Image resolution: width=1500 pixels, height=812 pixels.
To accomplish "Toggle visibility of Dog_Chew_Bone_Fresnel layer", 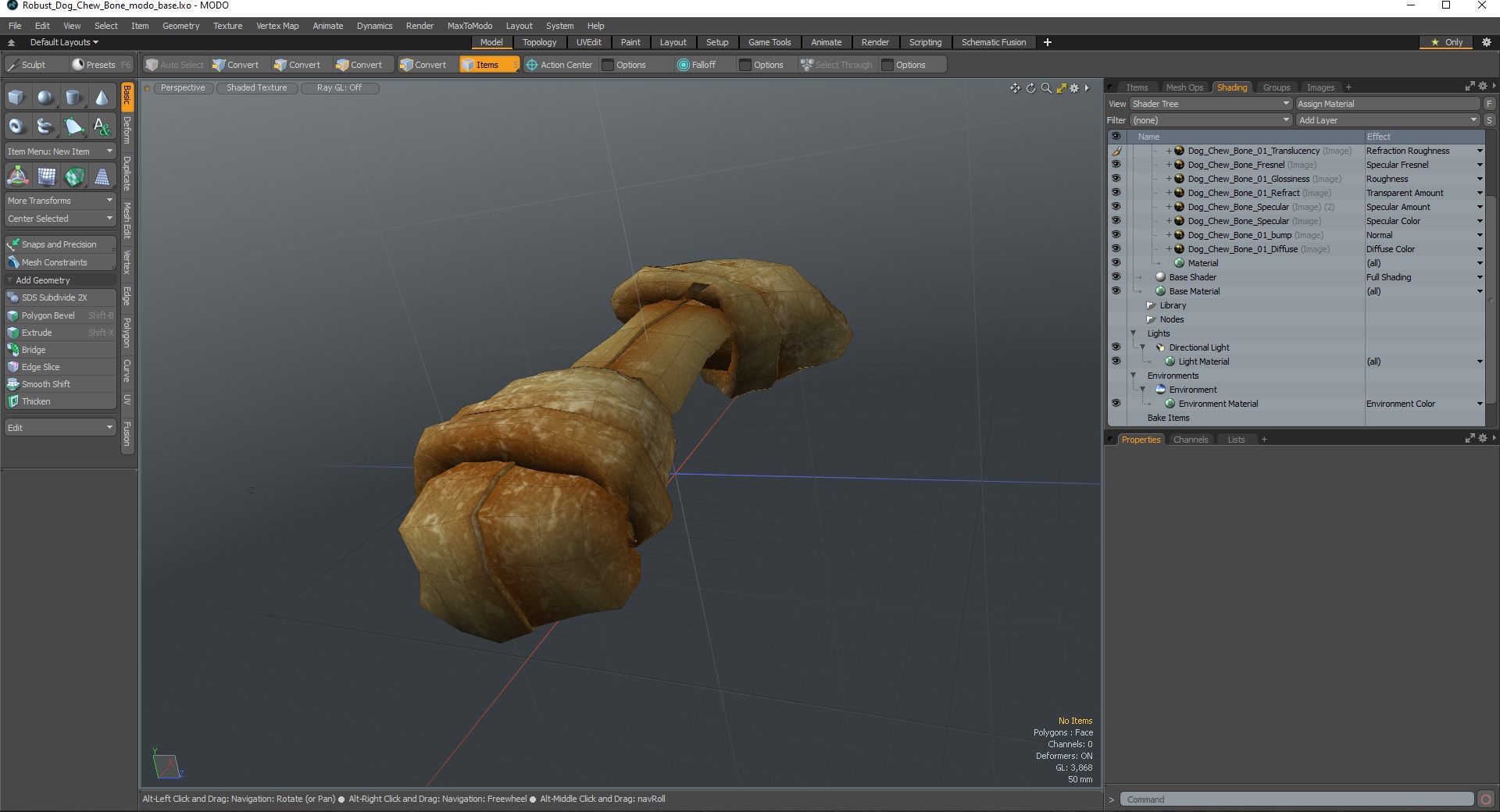I will pos(1116,165).
